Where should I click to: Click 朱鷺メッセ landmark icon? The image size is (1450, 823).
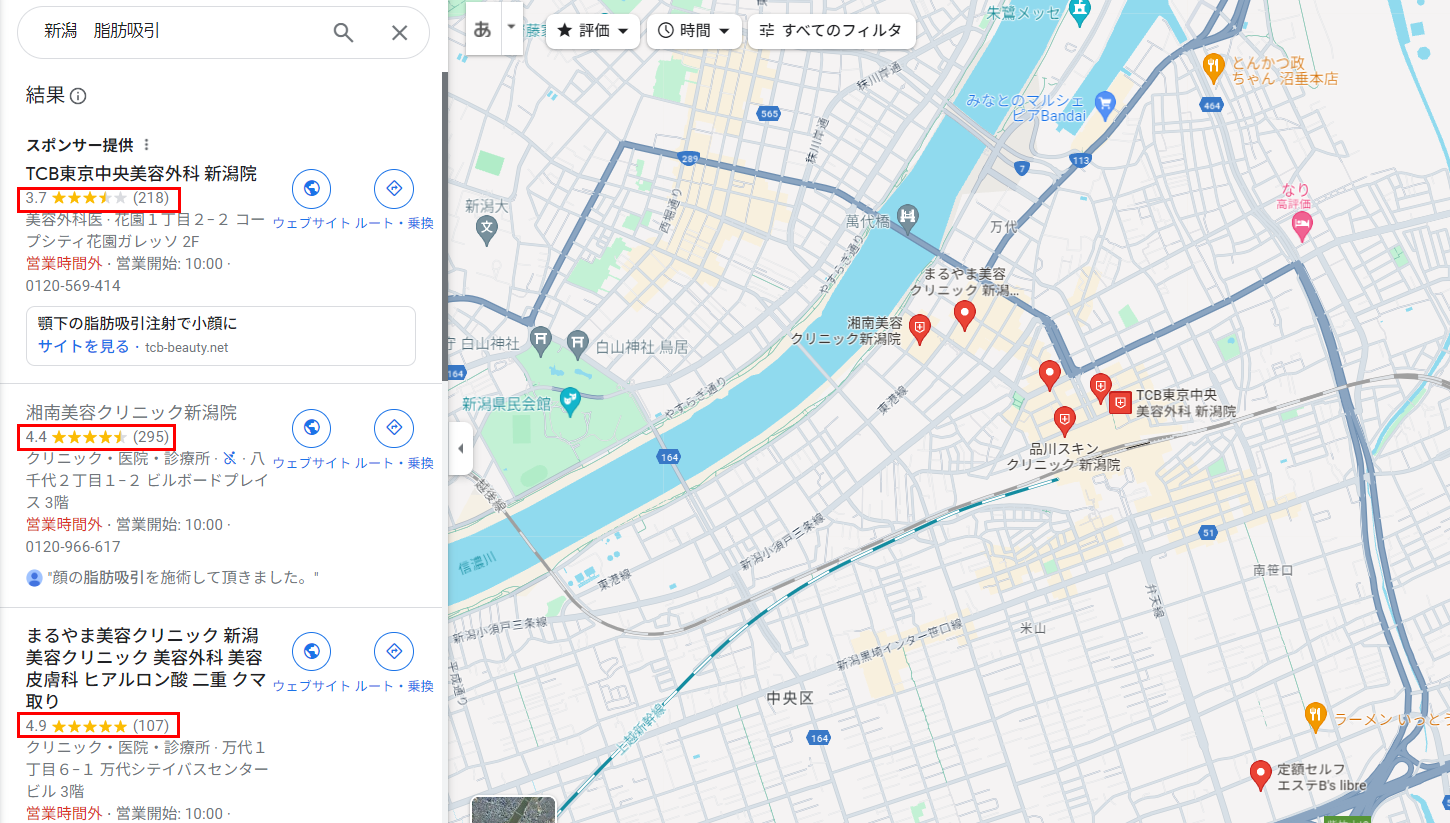click(1080, 12)
